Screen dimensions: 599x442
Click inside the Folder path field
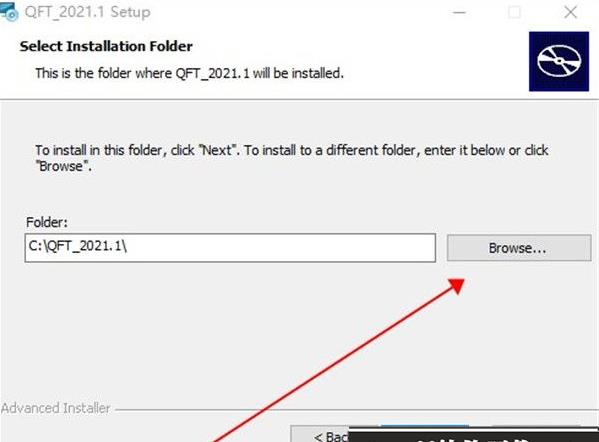pos(230,248)
